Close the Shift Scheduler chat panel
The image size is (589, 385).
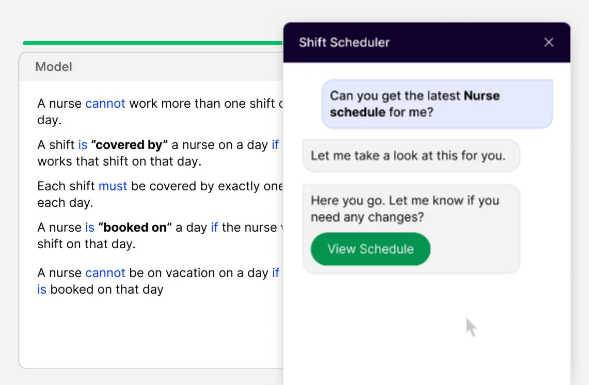pyautogui.click(x=548, y=42)
